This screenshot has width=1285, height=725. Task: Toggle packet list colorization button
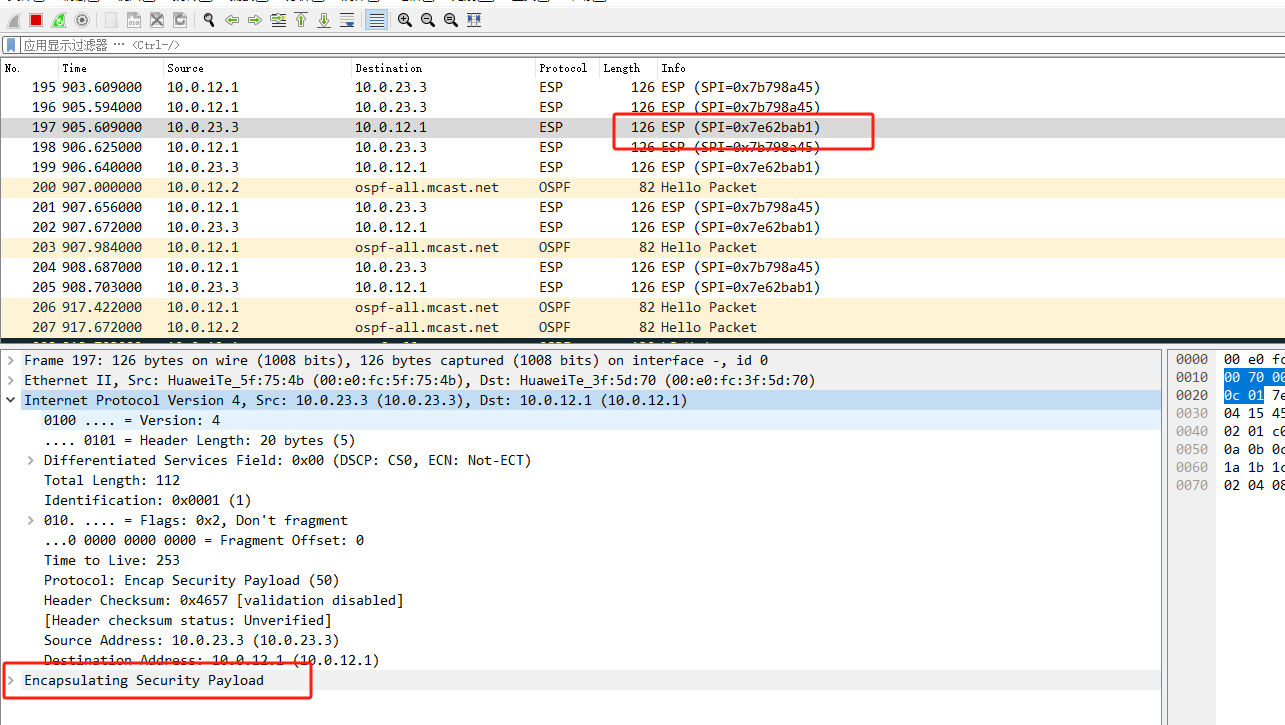376,20
